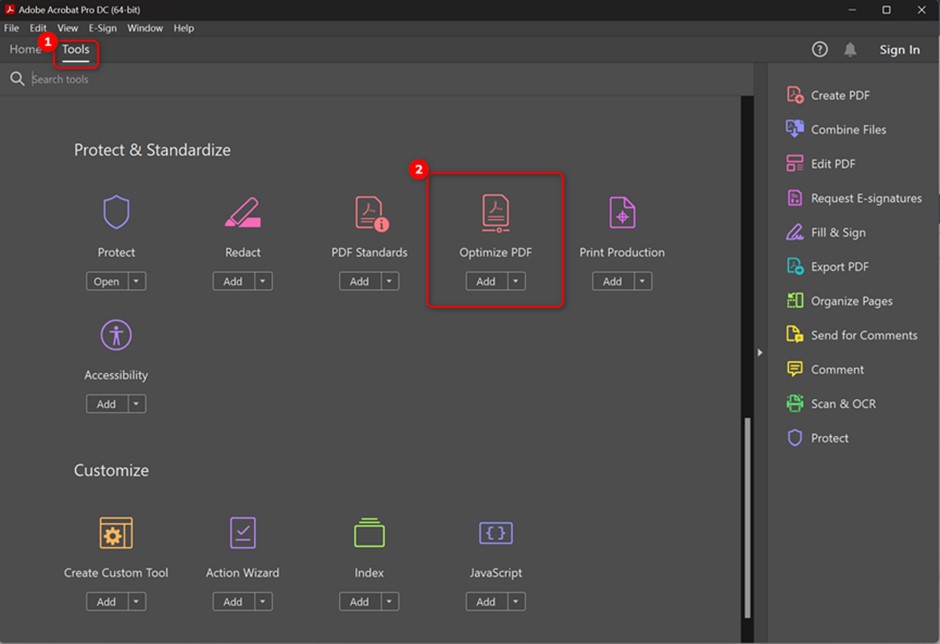Click the Sign In button

pyautogui.click(x=899, y=50)
